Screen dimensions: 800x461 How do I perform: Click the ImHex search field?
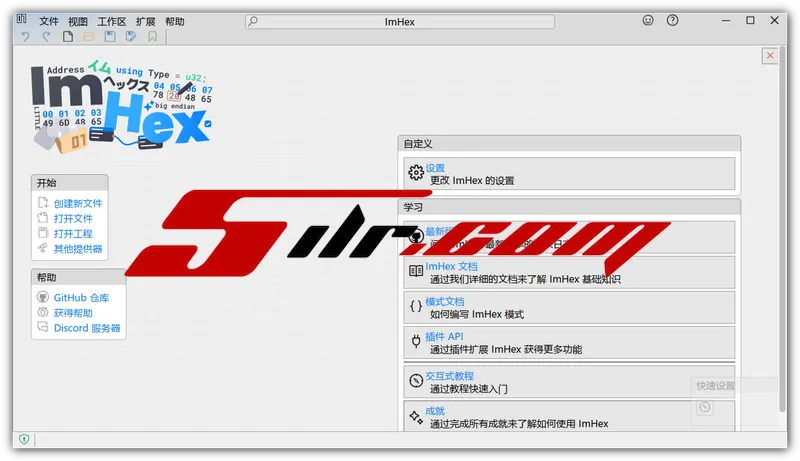click(x=400, y=21)
